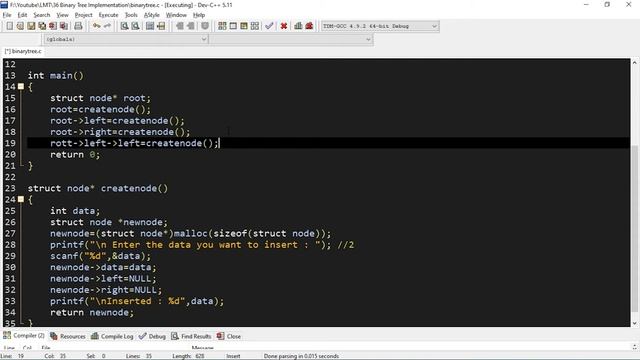Screen dimensions: 640x360
Task: Open the View menu
Action: point(62,15)
